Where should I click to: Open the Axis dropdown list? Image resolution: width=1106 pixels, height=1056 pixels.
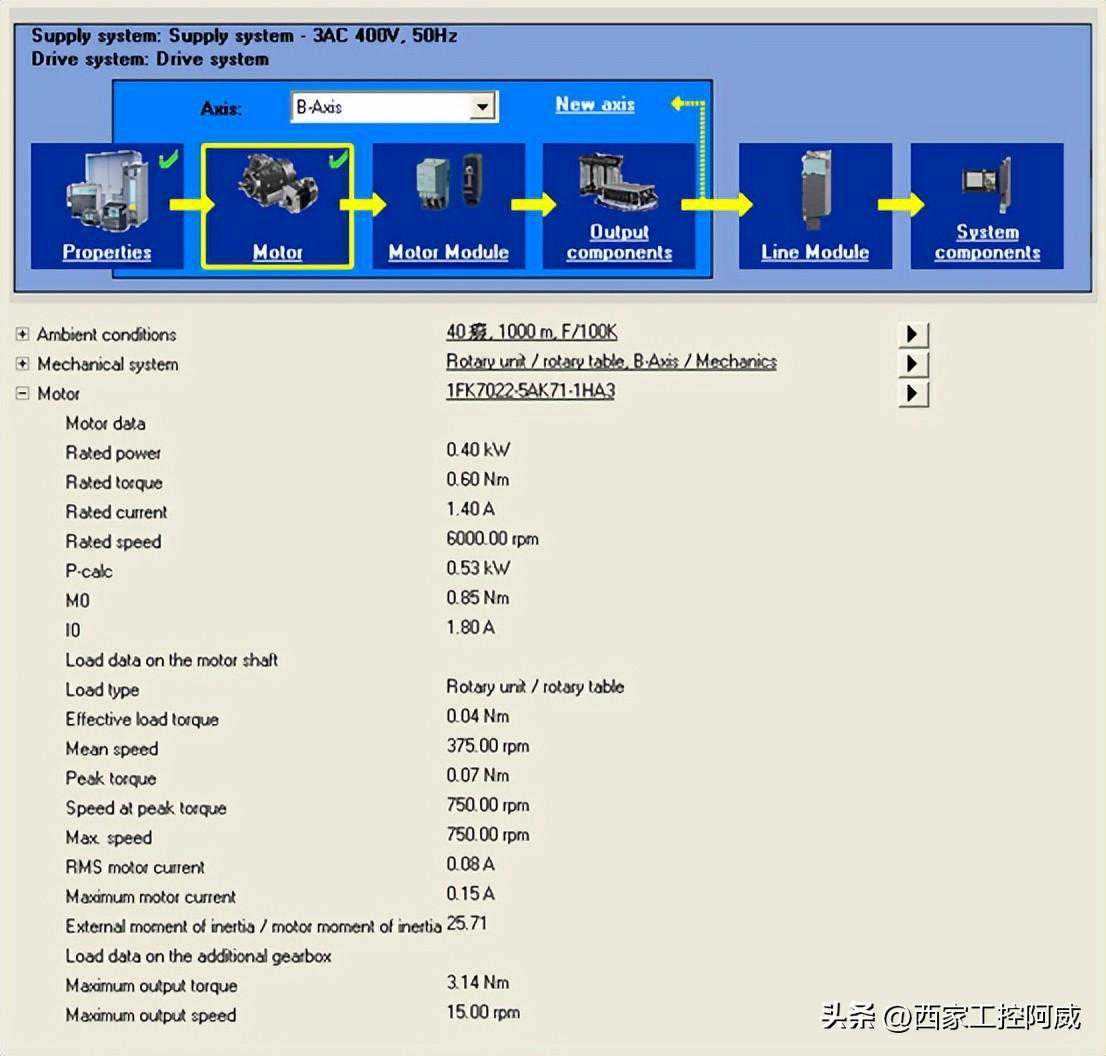click(x=483, y=107)
